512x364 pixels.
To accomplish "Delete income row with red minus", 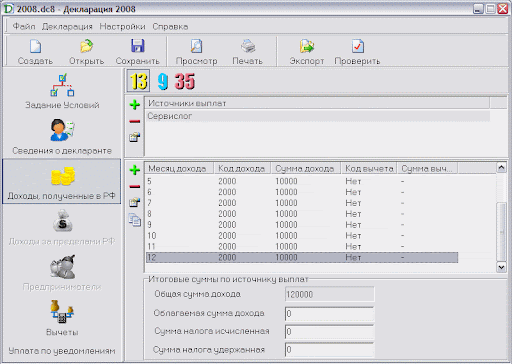I will pyautogui.click(x=135, y=186).
